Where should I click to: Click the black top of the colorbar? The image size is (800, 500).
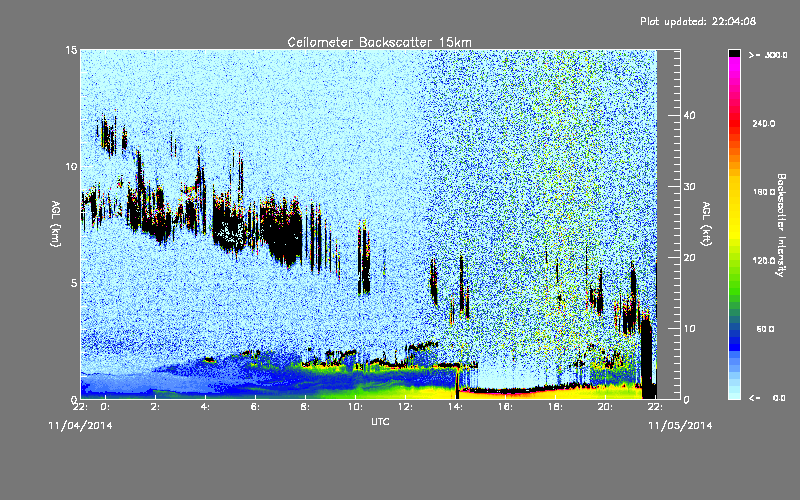(734, 53)
